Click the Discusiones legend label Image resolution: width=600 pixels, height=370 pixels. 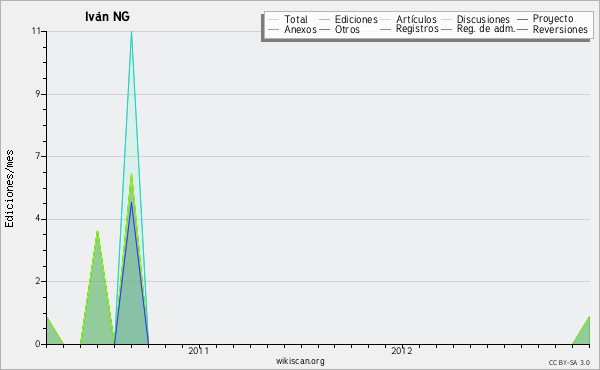[x=483, y=19]
